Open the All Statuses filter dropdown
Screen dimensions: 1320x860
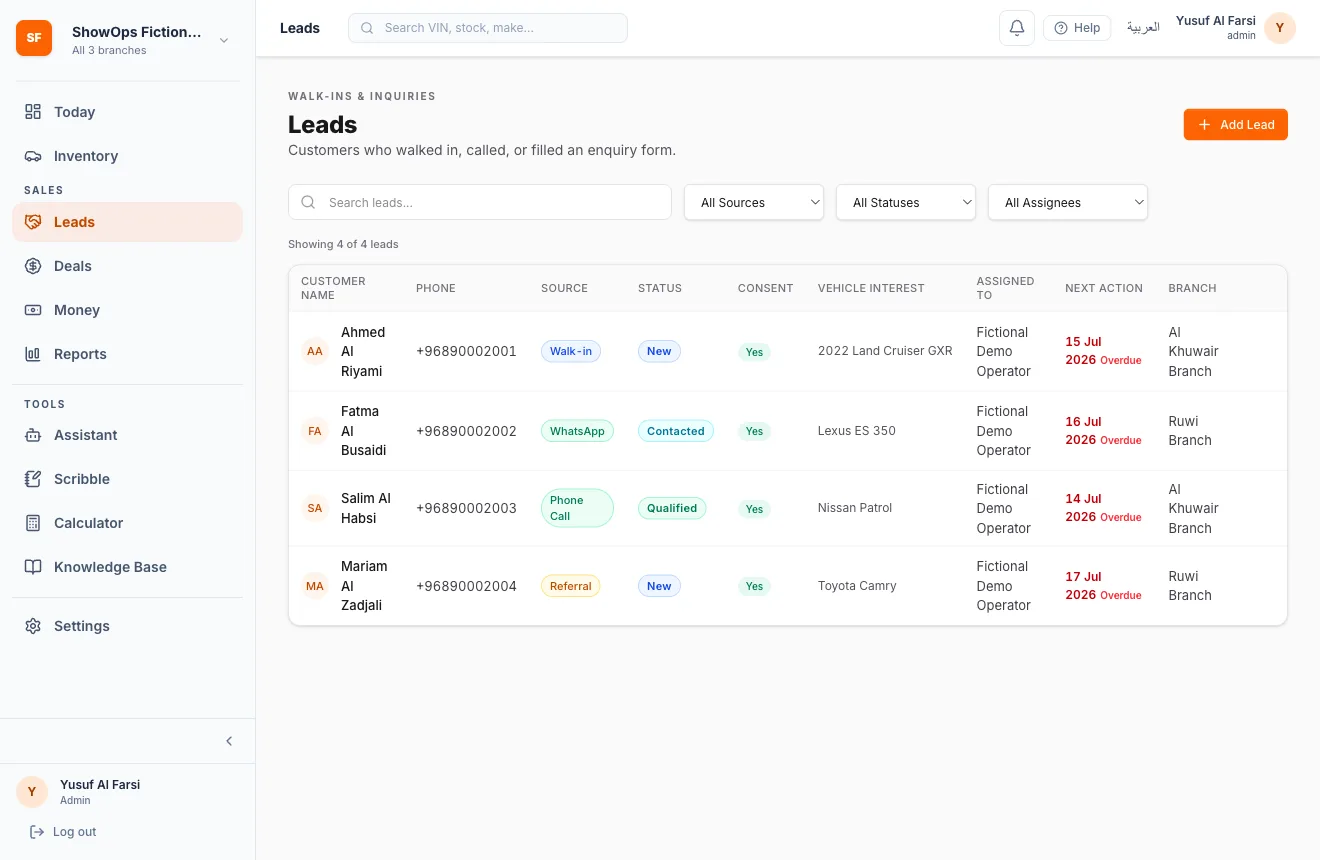906,202
